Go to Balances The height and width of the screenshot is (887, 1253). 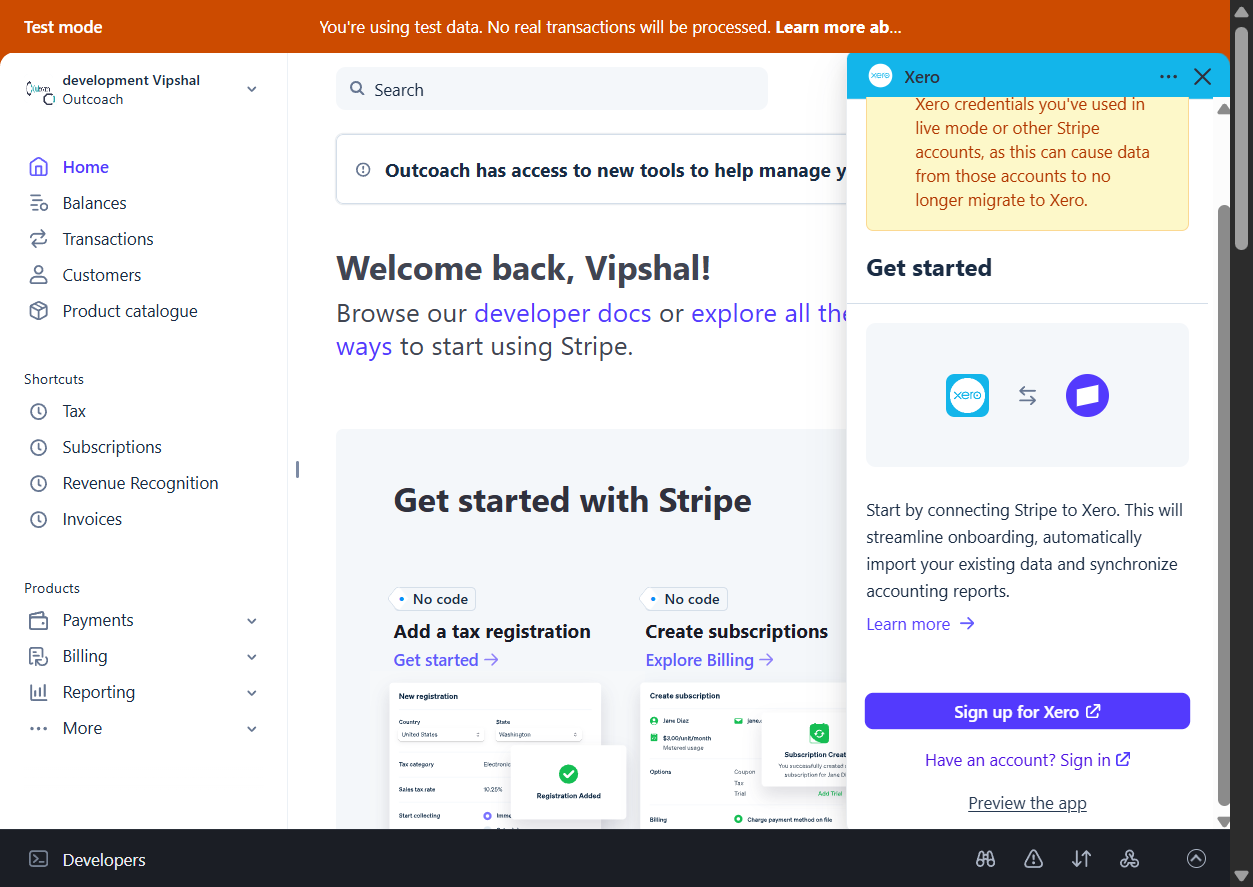pyautogui.click(x=95, y=203)
